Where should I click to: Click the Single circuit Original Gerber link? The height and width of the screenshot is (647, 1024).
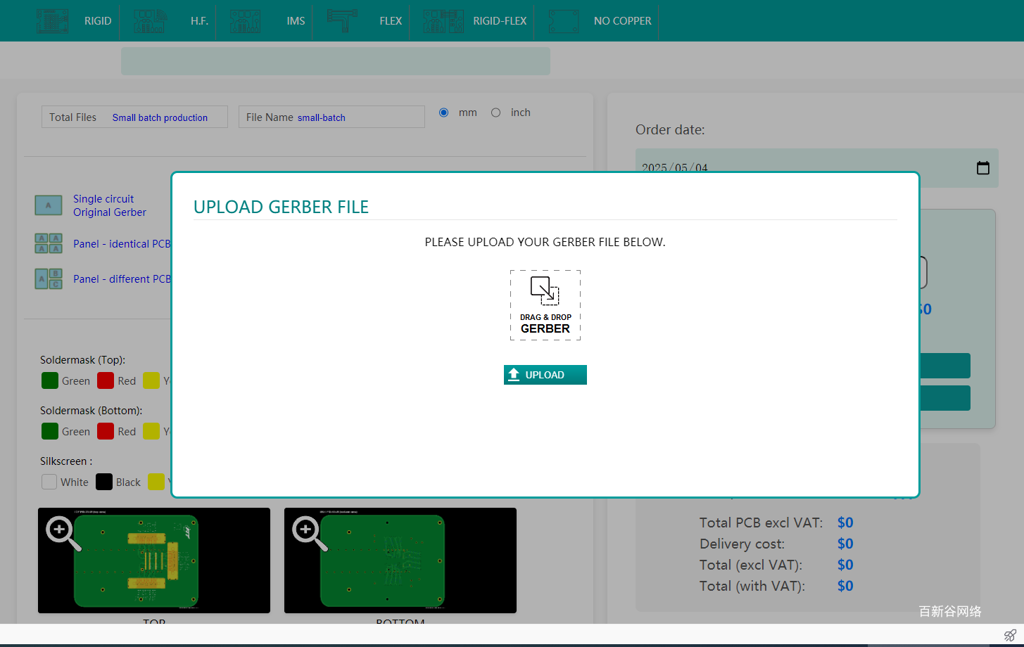[x=109, y=206]
